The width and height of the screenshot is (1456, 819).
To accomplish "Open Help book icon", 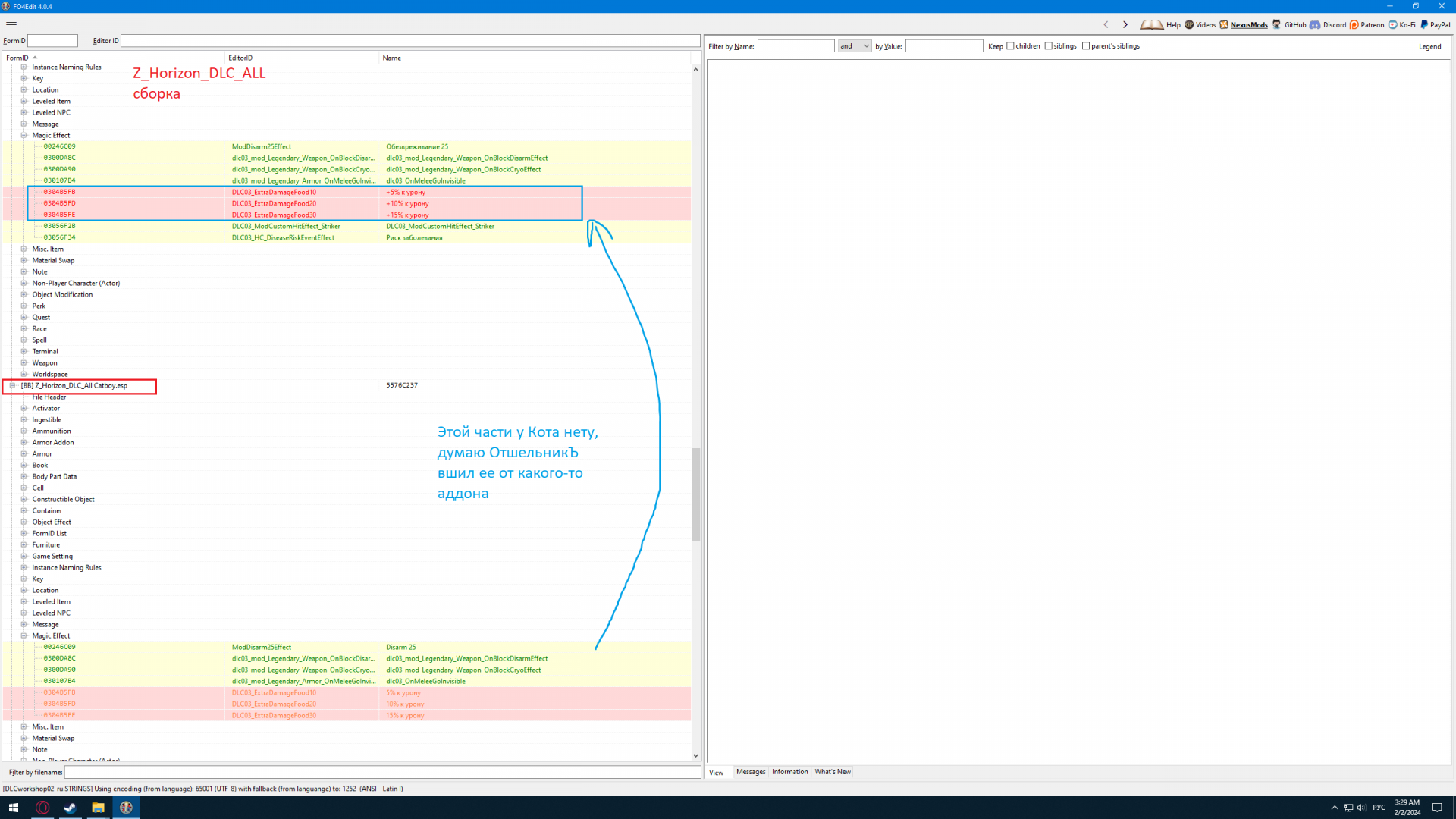I will [x=1151, y=24].
